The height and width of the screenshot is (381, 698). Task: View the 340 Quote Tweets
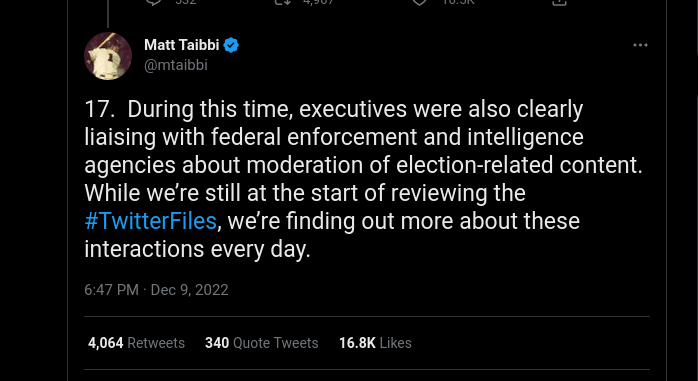point(261,343)
